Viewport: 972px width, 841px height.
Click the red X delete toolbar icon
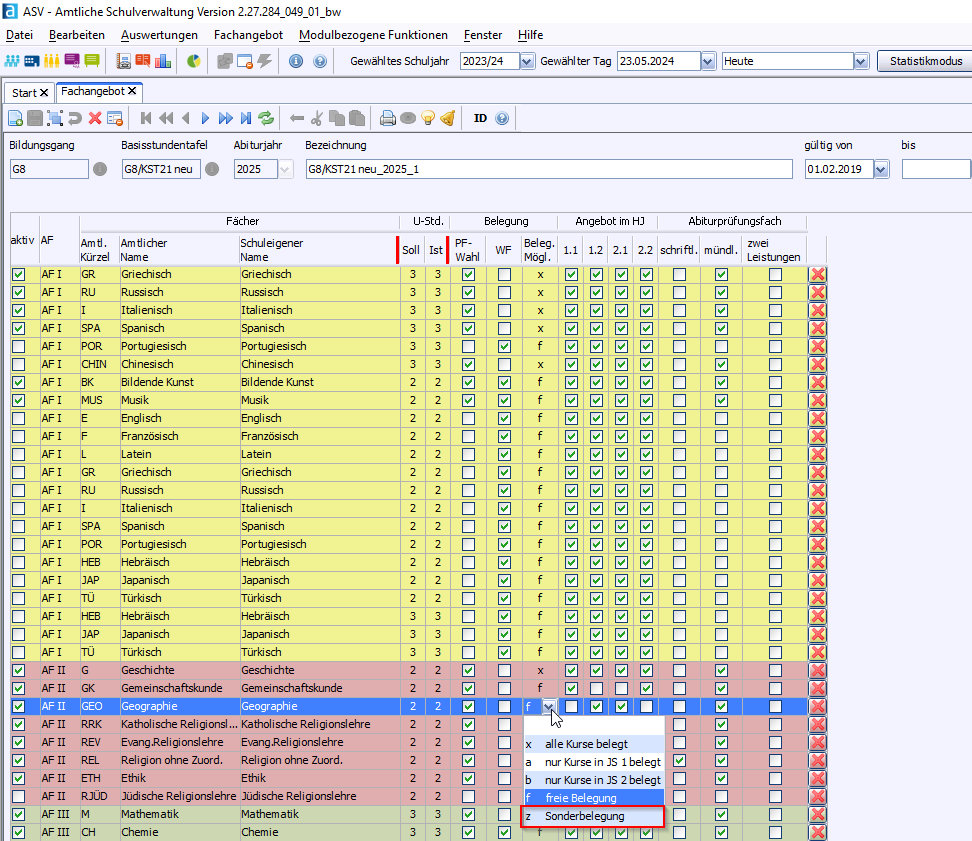tap(95, 118)
